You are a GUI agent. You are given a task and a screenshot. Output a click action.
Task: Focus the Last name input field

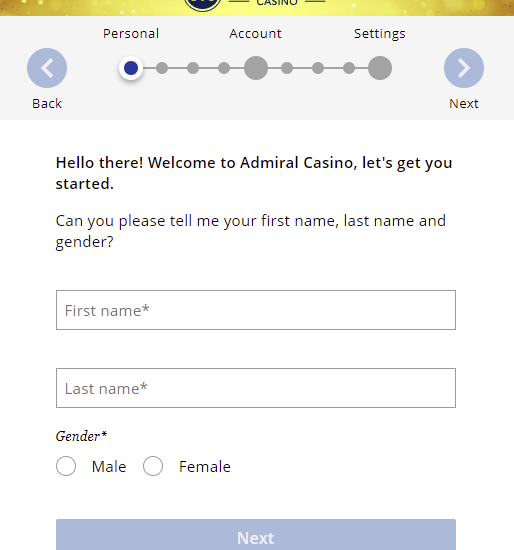tap(256, 388)
